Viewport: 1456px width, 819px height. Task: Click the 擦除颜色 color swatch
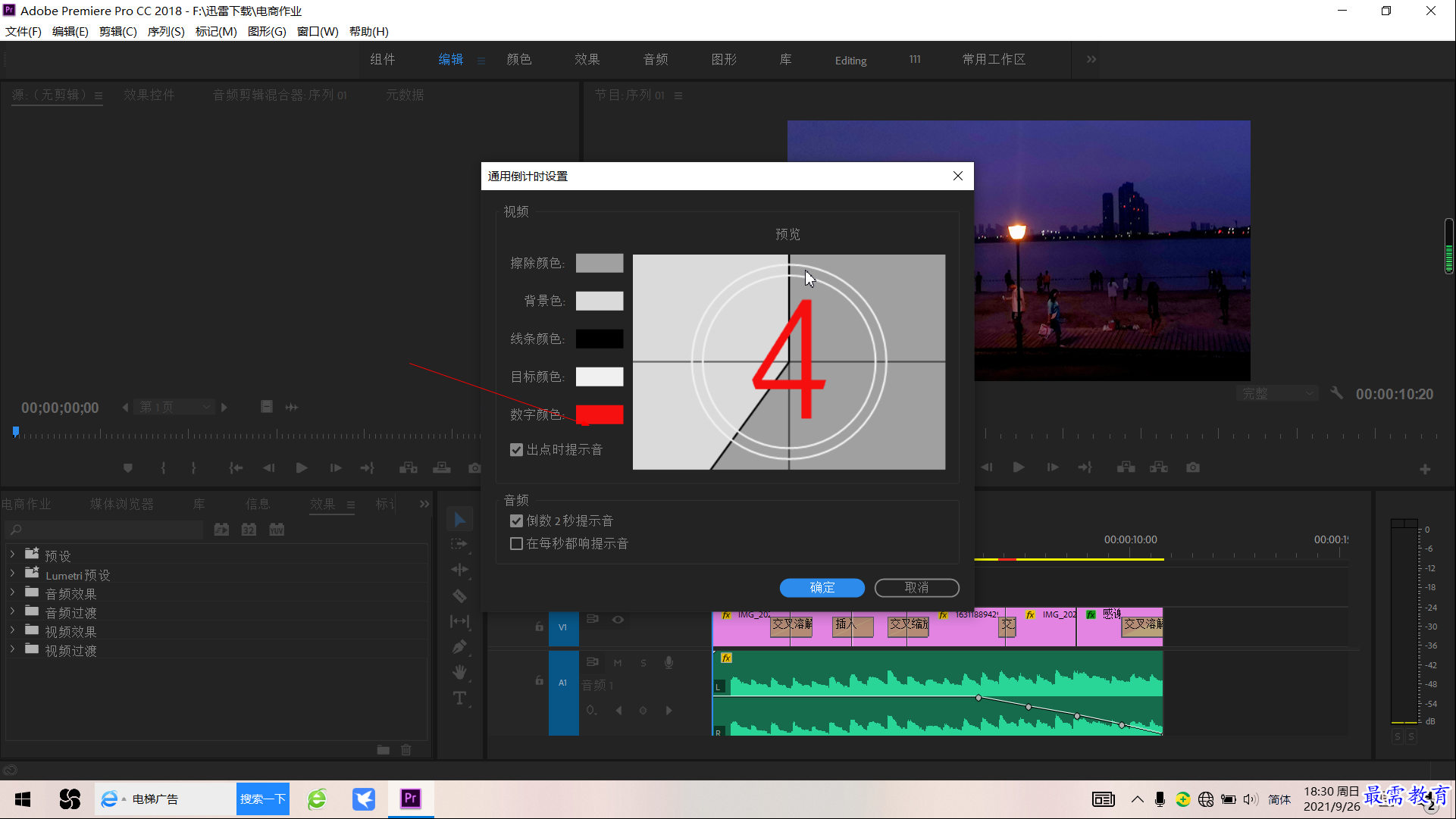coord(600,263)
